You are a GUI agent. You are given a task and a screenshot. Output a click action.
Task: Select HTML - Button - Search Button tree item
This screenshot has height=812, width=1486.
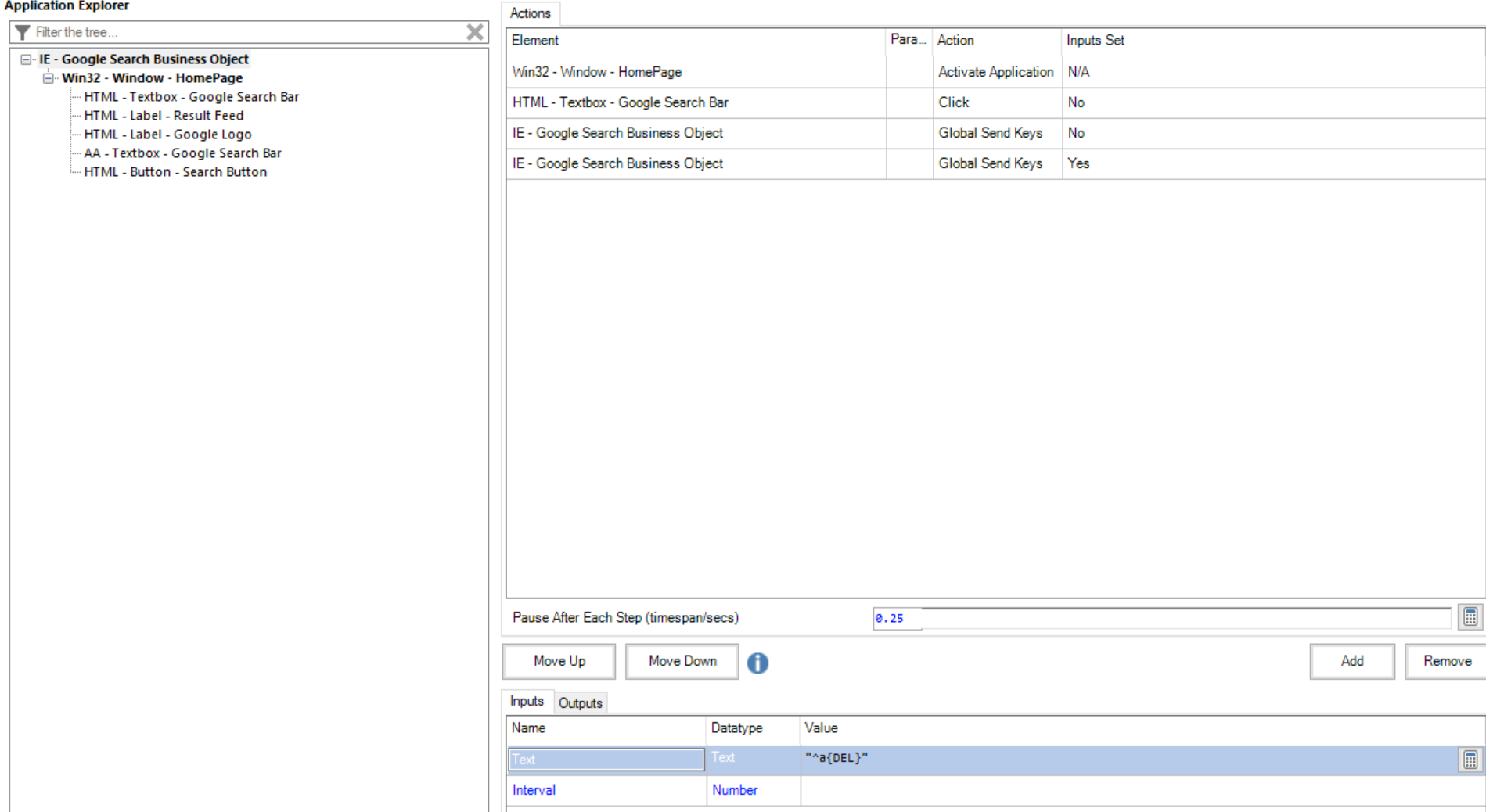[x=175, y=171]
